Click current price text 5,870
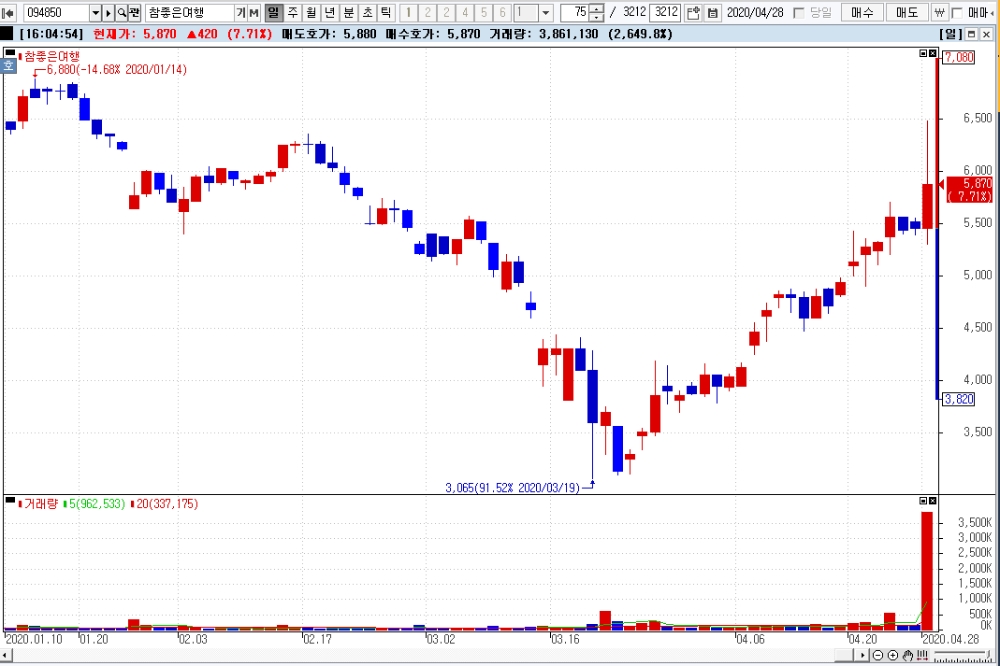 (159, 34)
